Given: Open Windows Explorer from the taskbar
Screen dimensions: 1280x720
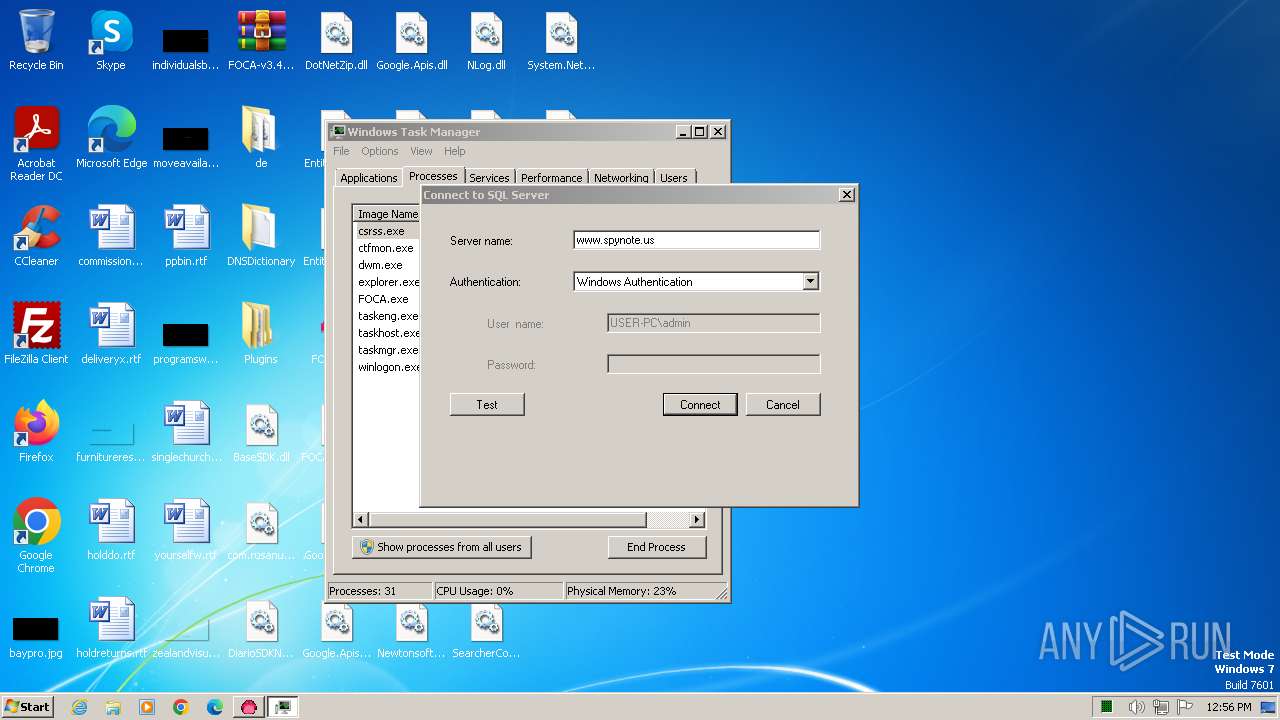Looking at the screenshot, I should 113,707.
